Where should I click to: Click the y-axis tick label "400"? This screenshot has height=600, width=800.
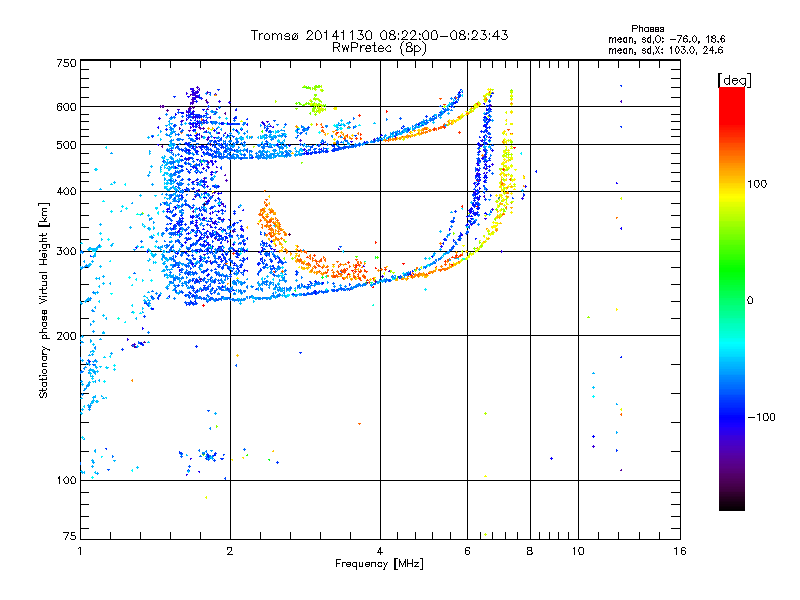coord(67,191)
